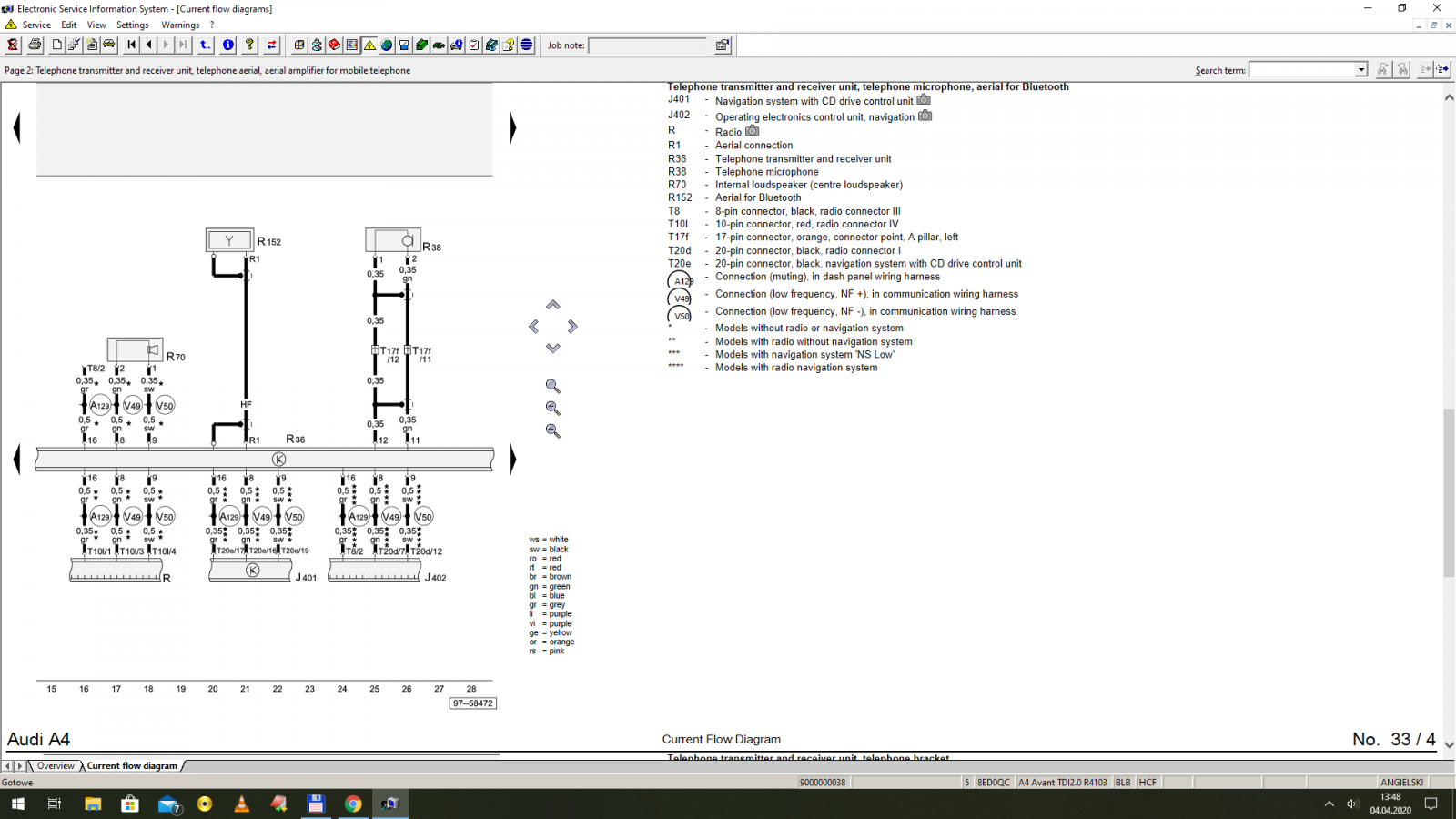Open help with the yellow question mark icon

(x=249, y=45)
